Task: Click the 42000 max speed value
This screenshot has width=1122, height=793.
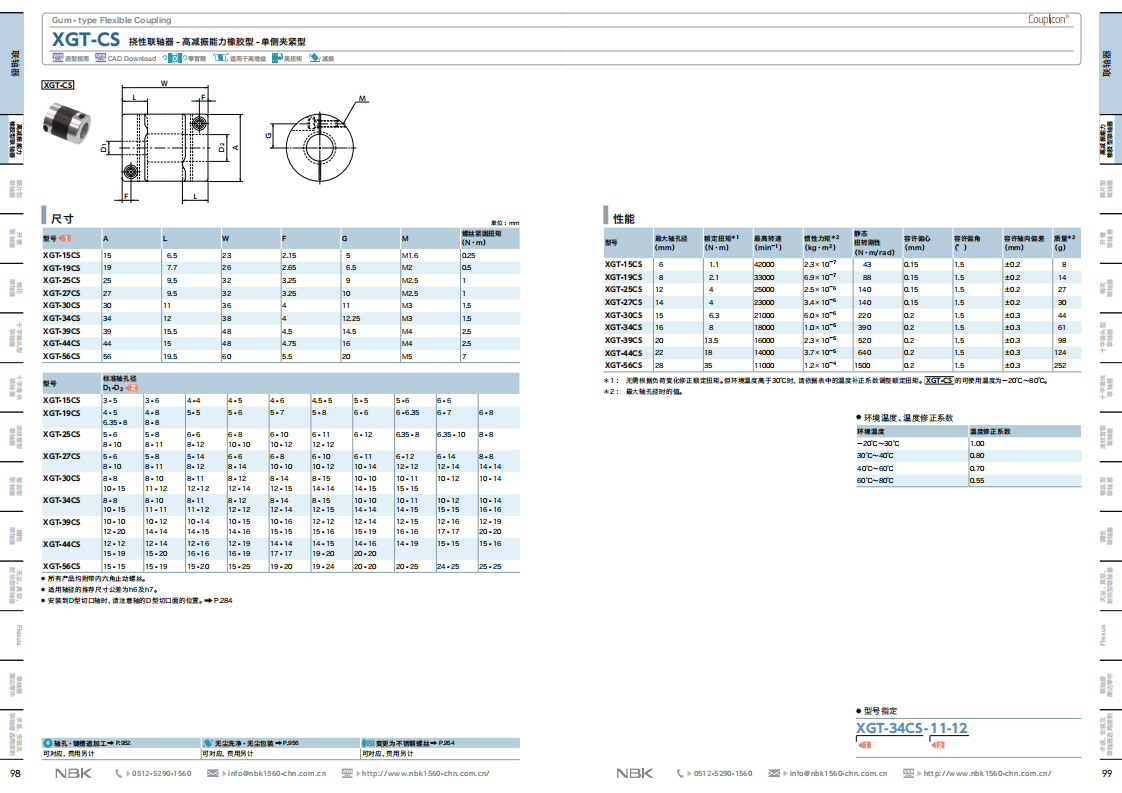Action: pyautogui.click(x=764, y=265)
